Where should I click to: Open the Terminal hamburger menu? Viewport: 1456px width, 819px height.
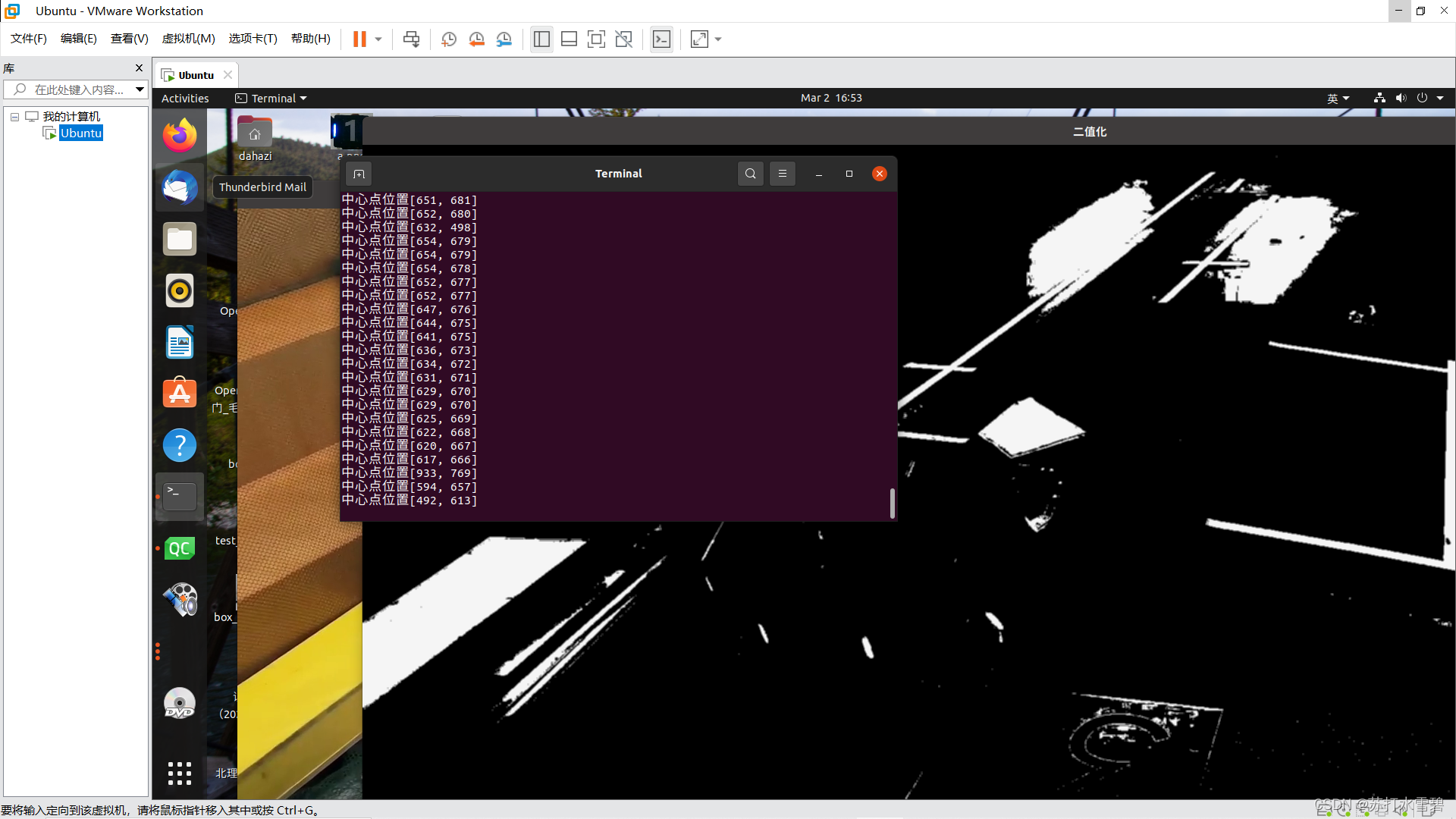point(783,174)
